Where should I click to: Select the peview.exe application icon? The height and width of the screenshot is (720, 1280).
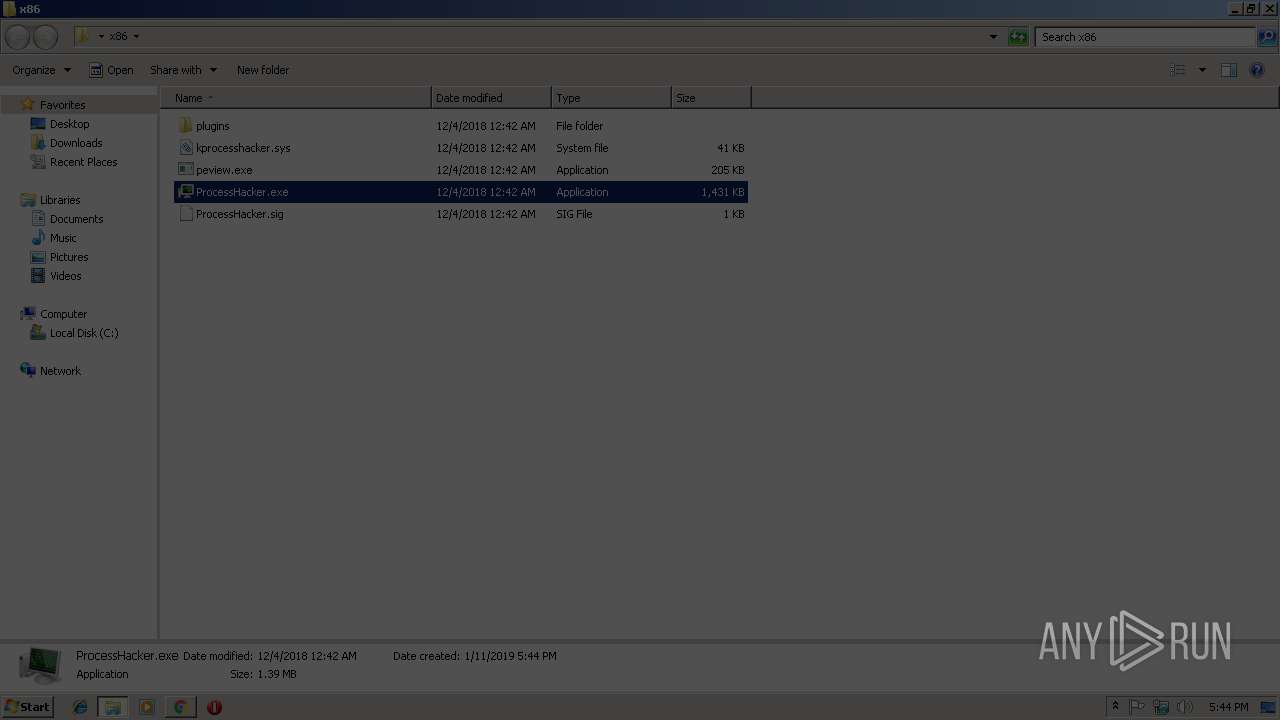coord(185,170)
